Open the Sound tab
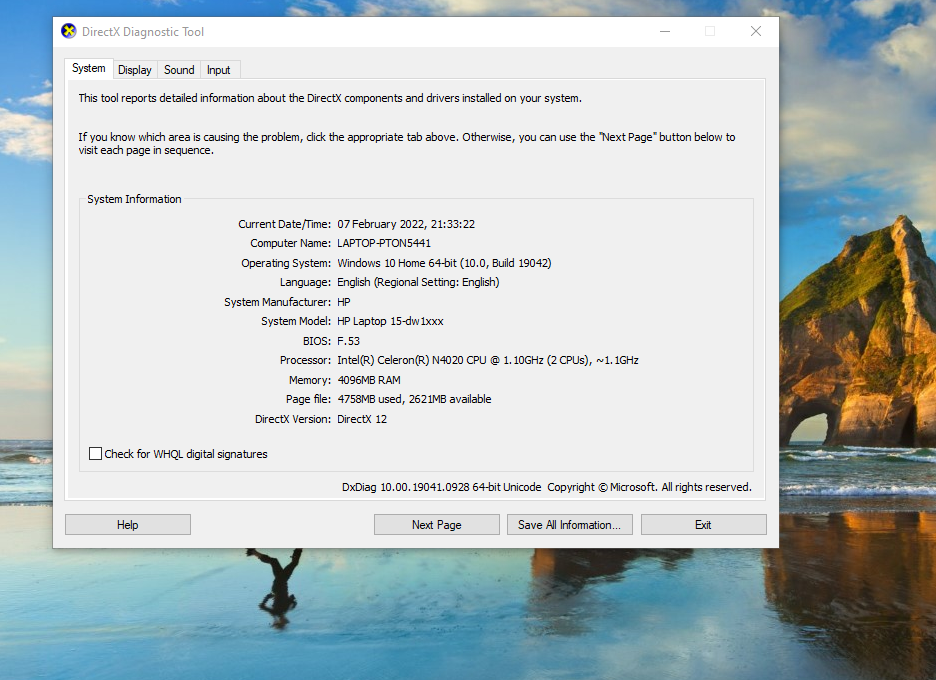Screen dimensions: 936x680 click(x=179, y=70)
